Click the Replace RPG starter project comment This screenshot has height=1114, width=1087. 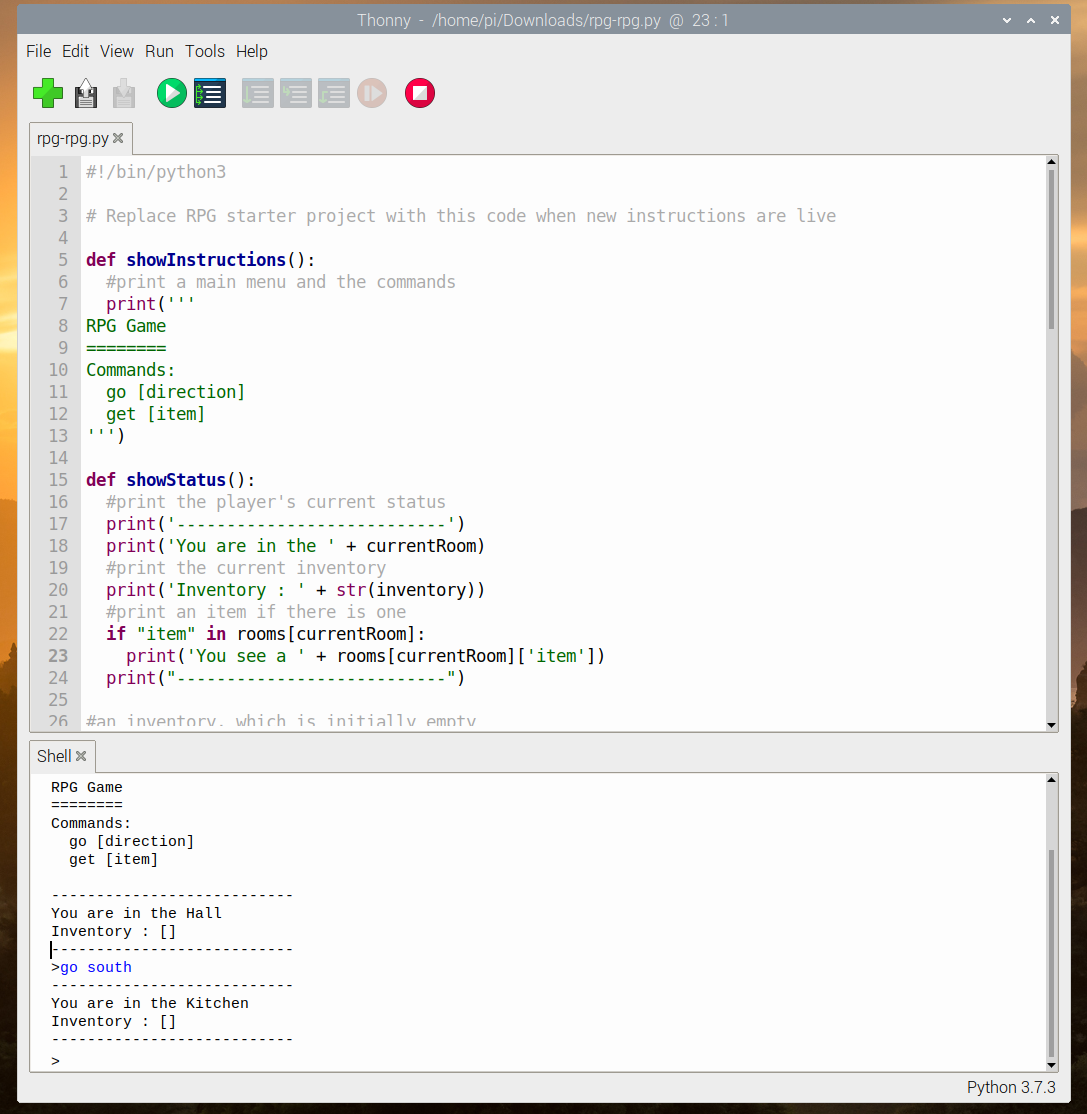click(x=461, y=215)
